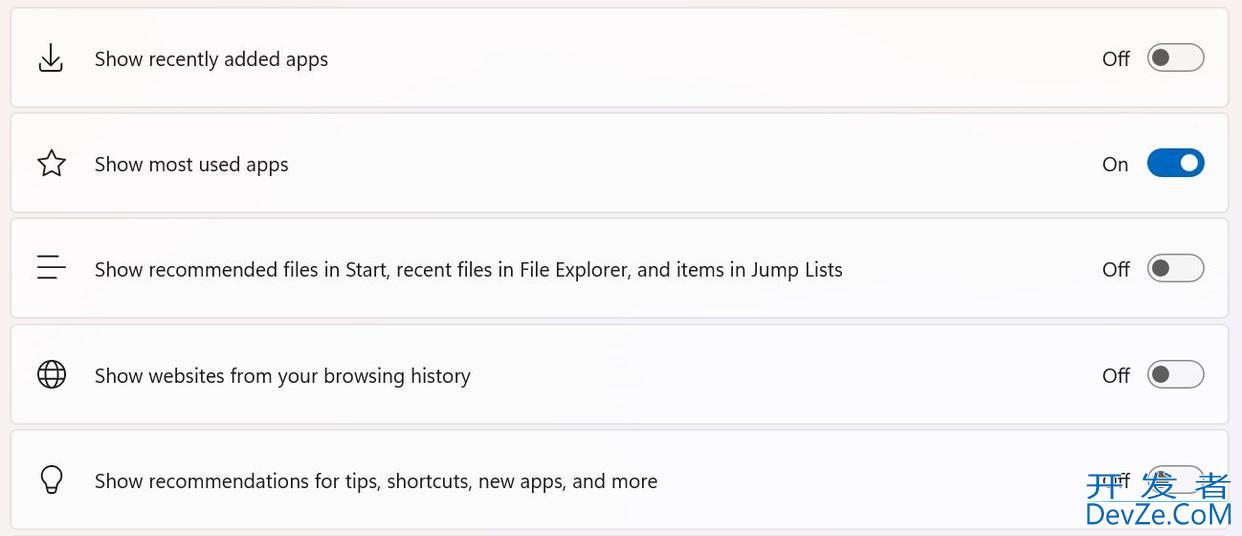Select the "Show most used apps" text
This screenshot has height=536, width=1242.
[191, 164]
